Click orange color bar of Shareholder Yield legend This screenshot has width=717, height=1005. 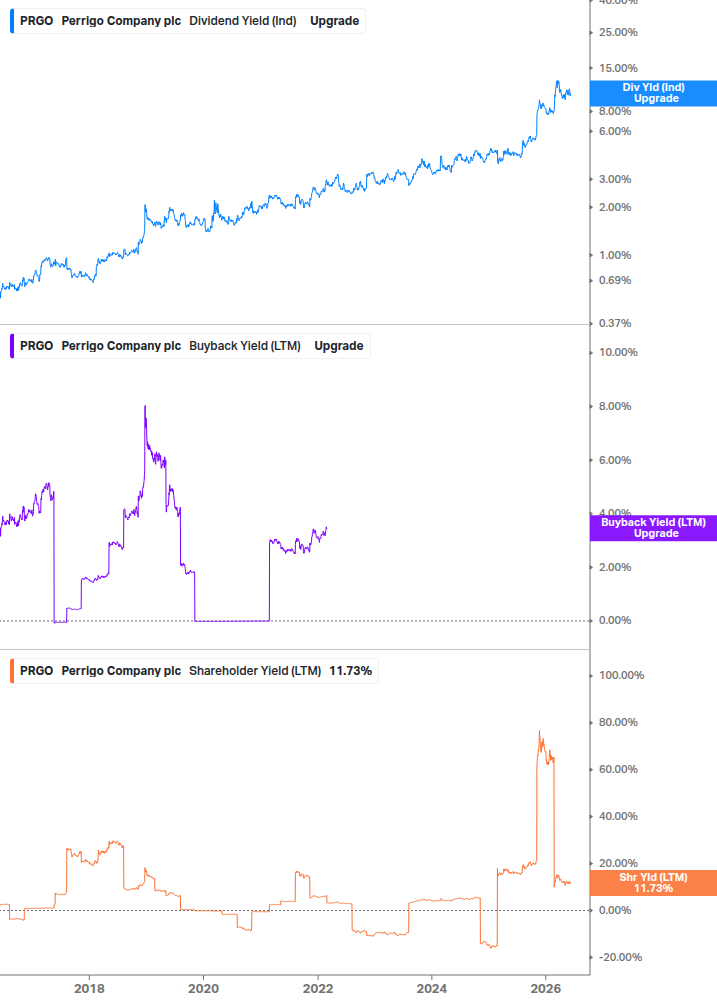12,671
